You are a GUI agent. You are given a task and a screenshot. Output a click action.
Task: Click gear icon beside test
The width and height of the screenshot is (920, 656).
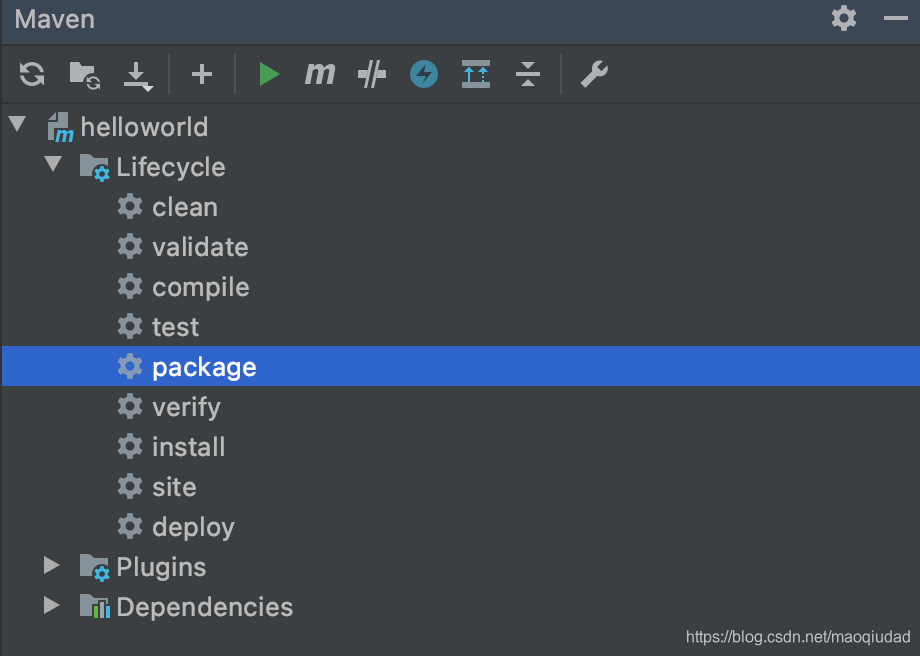(x=130, y=326)
